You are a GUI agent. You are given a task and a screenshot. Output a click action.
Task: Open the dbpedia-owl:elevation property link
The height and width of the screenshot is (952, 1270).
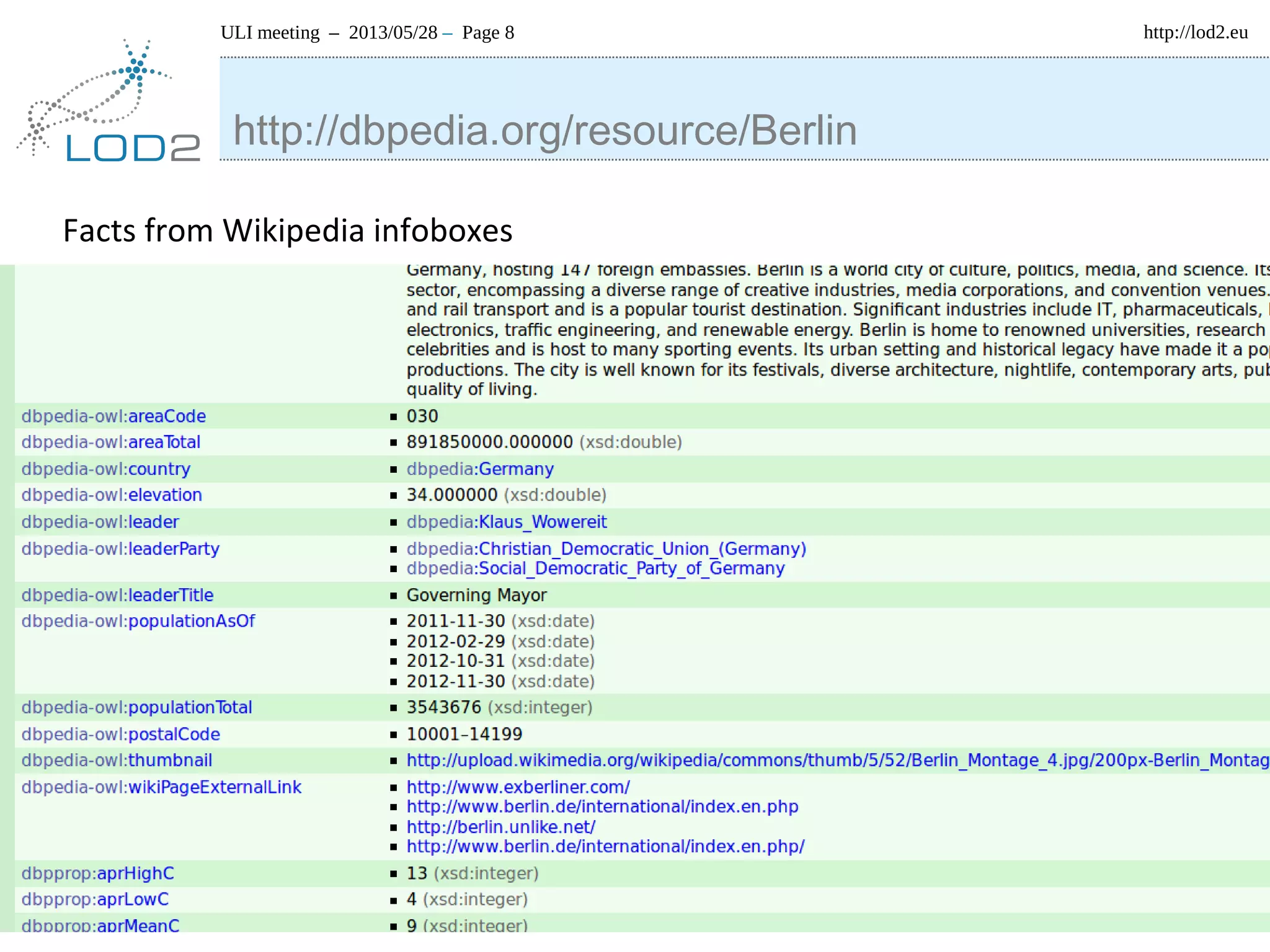coord(112,495)
